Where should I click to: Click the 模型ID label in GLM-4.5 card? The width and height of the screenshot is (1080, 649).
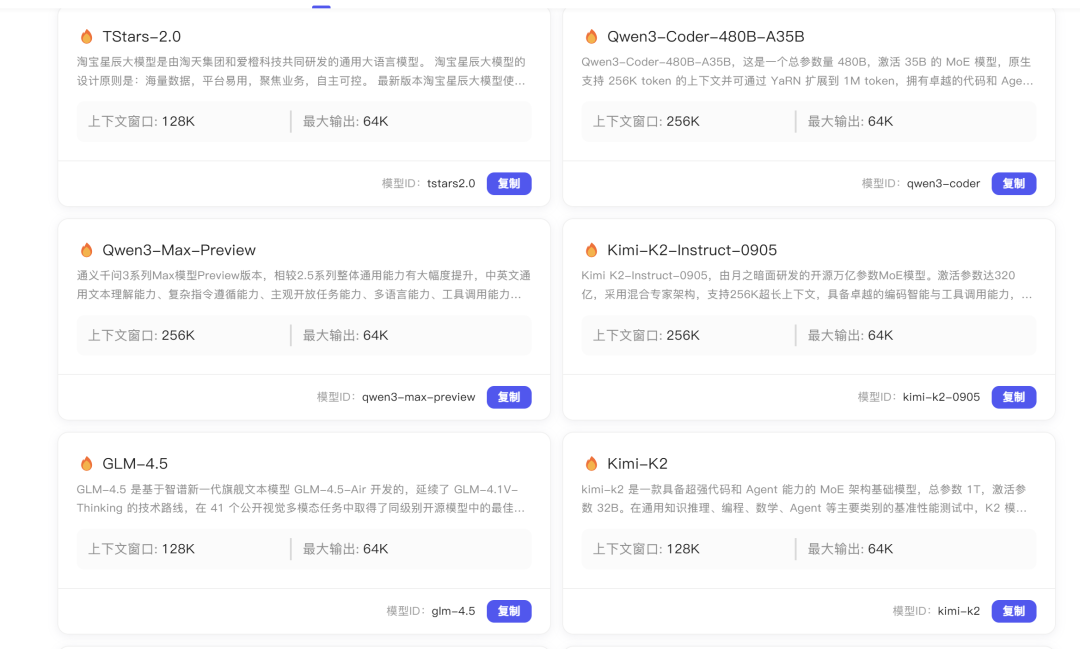pos(406,611)
